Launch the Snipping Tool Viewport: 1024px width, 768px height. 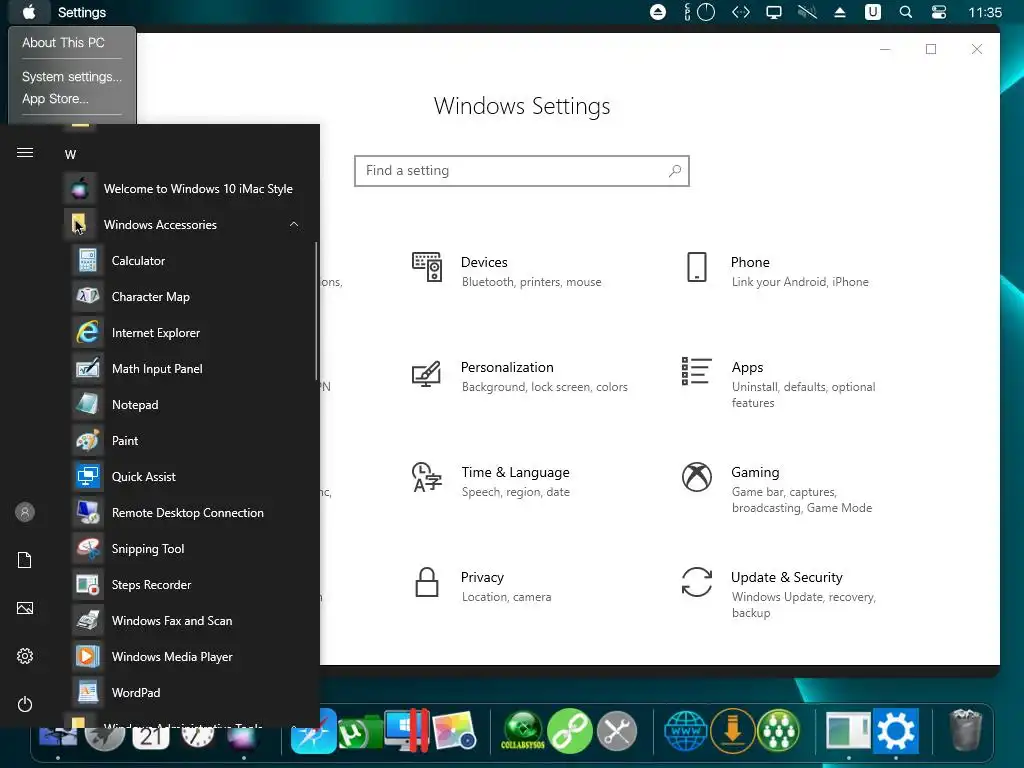(x=189, y=549)
